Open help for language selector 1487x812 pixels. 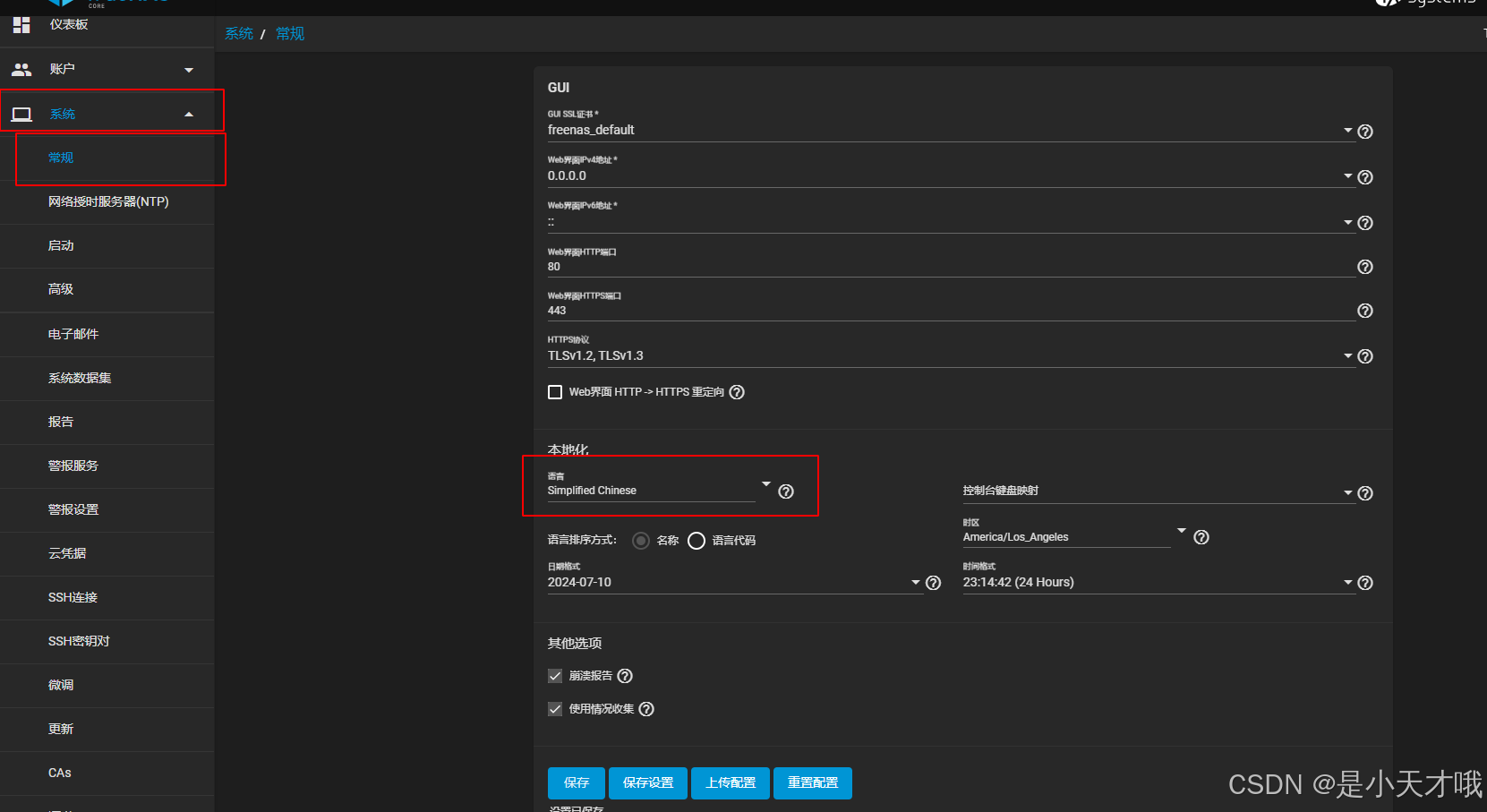(786, 491)
